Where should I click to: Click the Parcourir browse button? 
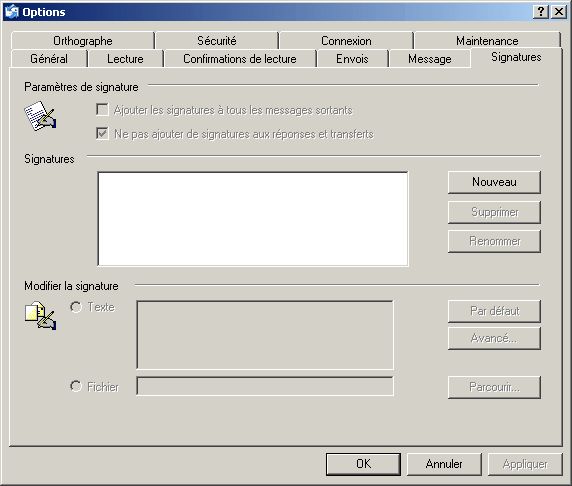[494, 387]
